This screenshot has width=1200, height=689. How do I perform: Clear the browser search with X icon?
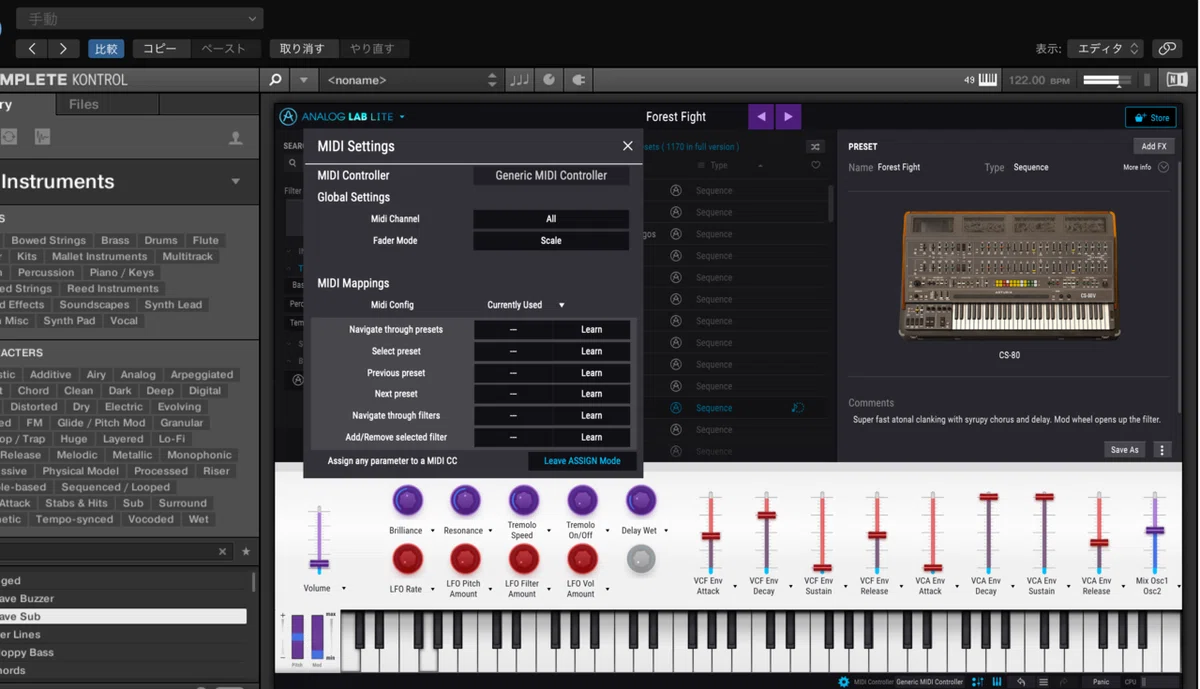point(223,552)
